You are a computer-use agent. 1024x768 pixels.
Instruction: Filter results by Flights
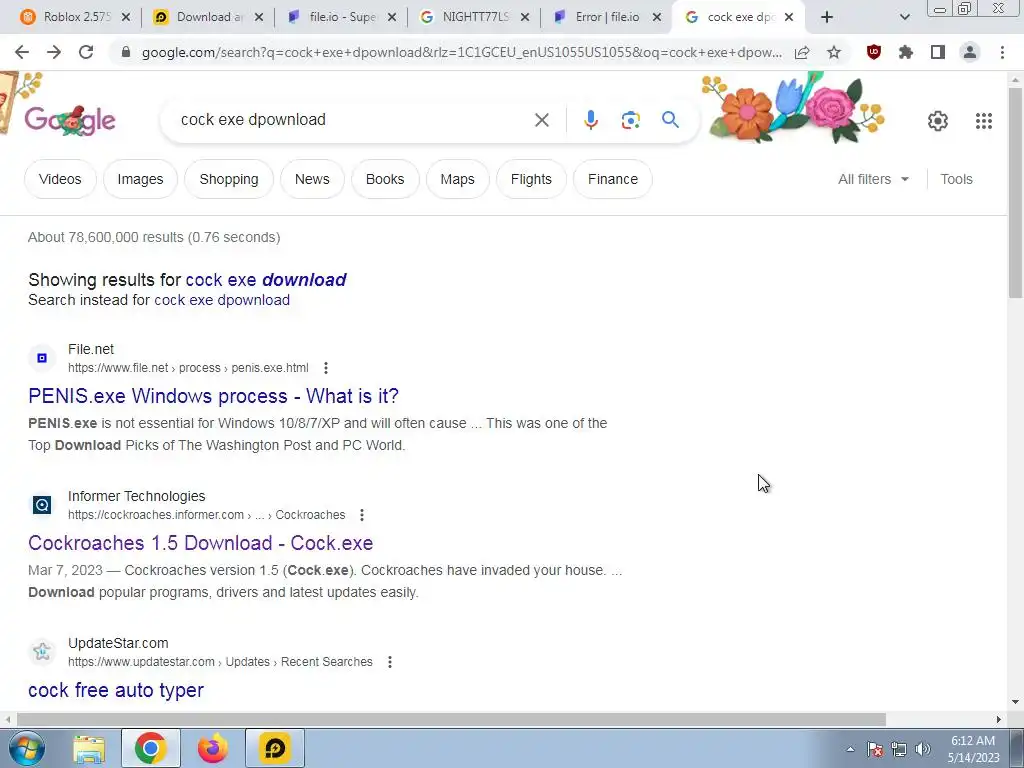click(x=531, y=179)
